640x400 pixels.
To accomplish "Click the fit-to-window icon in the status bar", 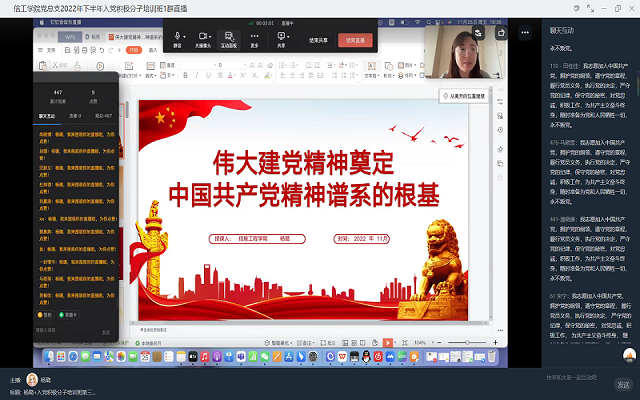I will coord(404,343).
